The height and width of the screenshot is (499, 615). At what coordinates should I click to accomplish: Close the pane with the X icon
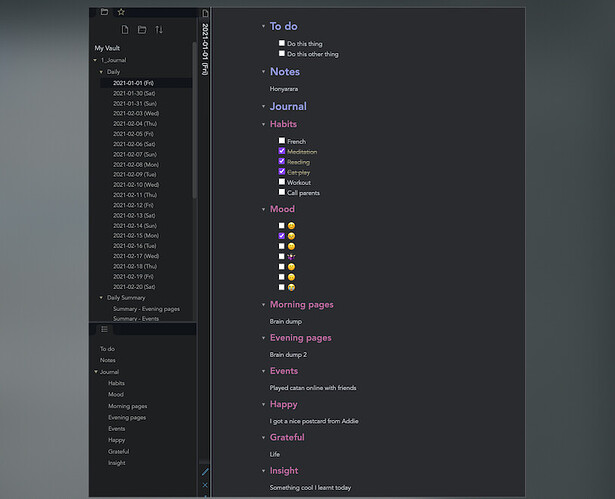[205, 485]
